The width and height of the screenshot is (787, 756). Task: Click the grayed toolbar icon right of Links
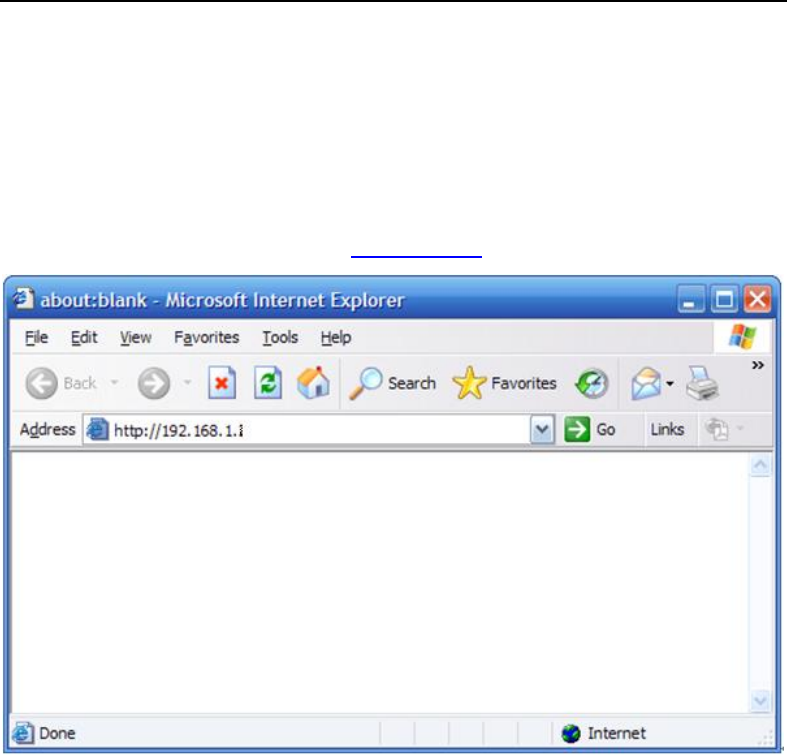[717, 430]
